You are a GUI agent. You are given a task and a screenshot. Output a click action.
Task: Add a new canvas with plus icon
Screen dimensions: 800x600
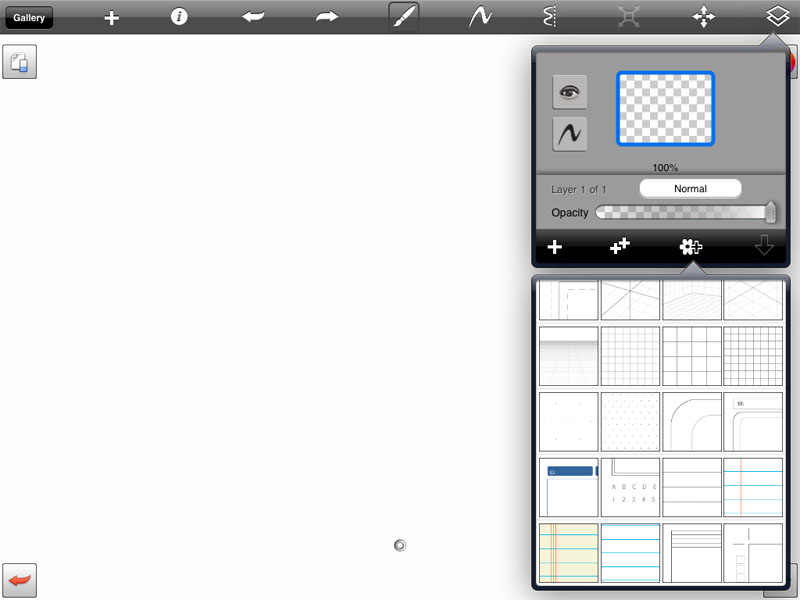point(111,17)
